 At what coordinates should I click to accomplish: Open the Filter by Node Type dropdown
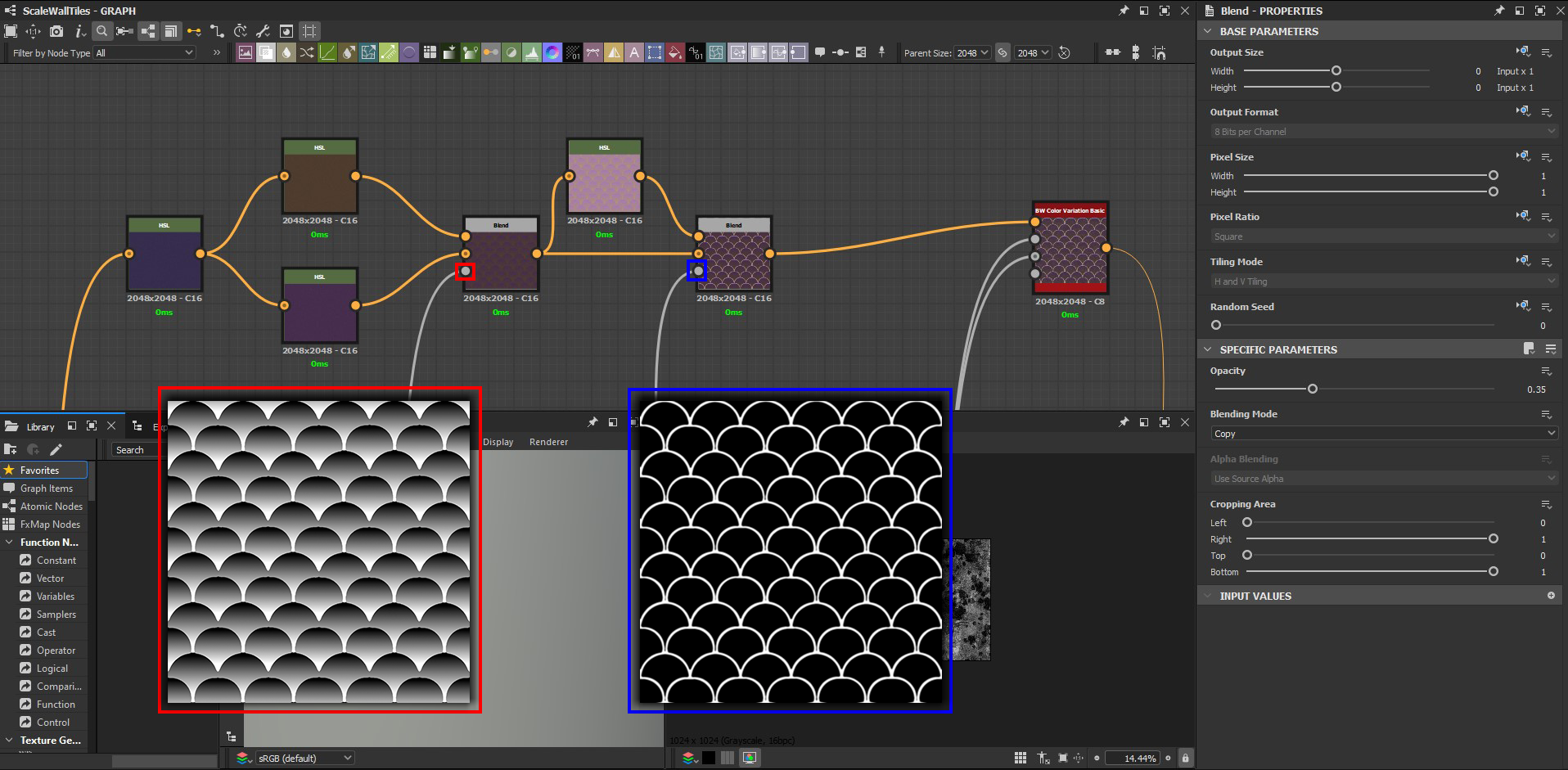pyautogui.click(x=143, y=52)
